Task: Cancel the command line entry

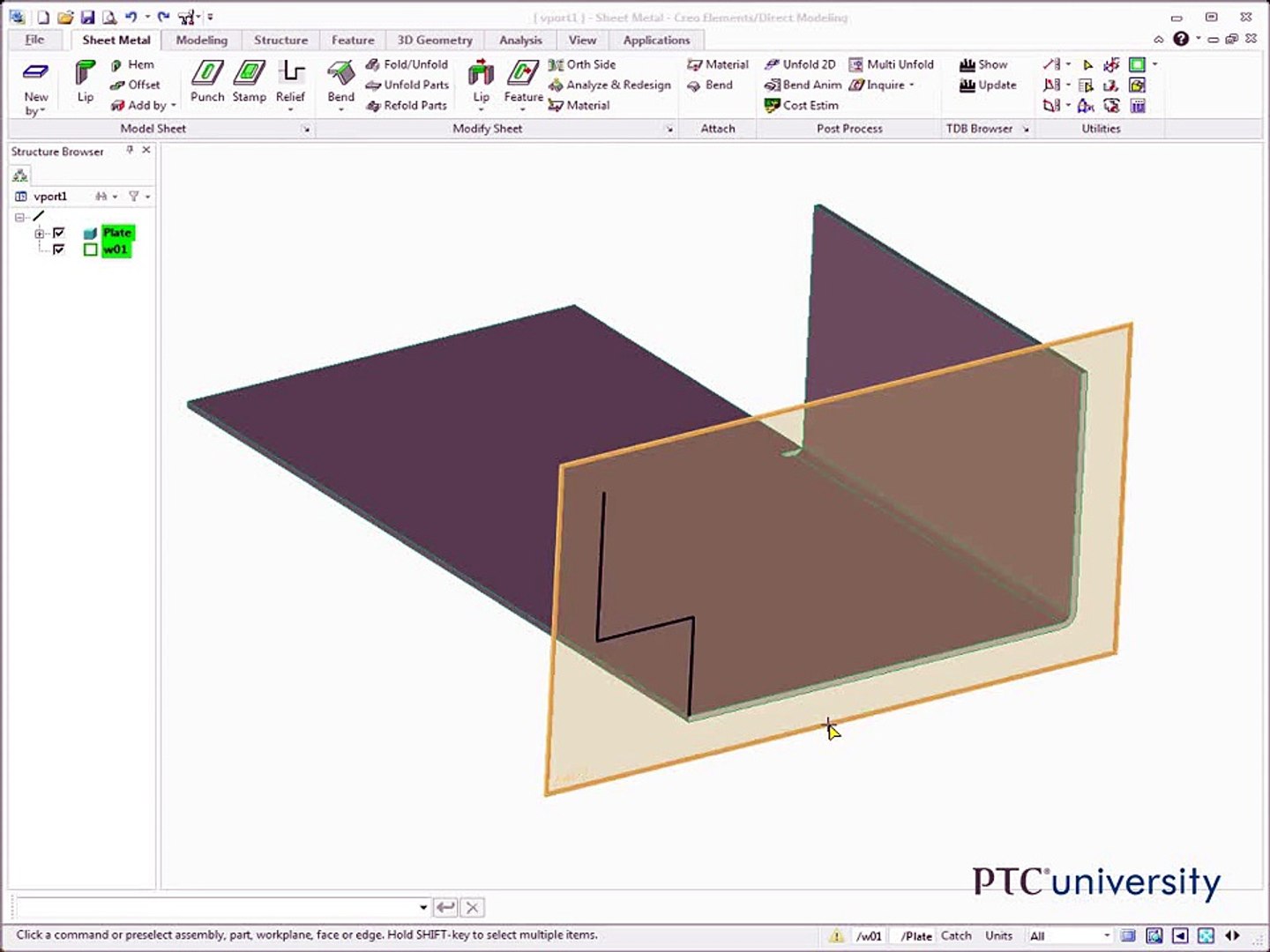Action: (473, 907)
